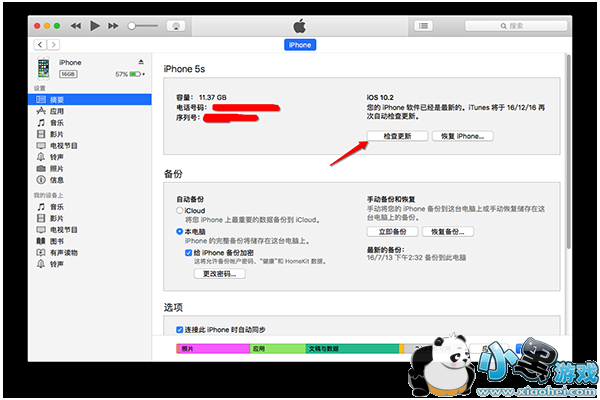Click the 16GB capacity badge

coord(68,74)
